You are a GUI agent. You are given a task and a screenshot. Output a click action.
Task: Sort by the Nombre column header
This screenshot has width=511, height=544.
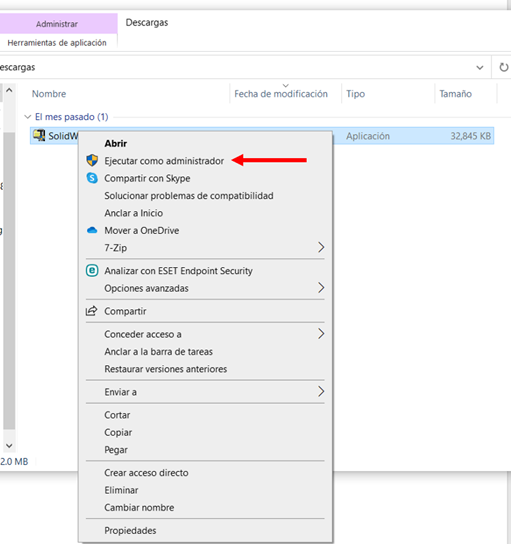[x=49, y=94]
